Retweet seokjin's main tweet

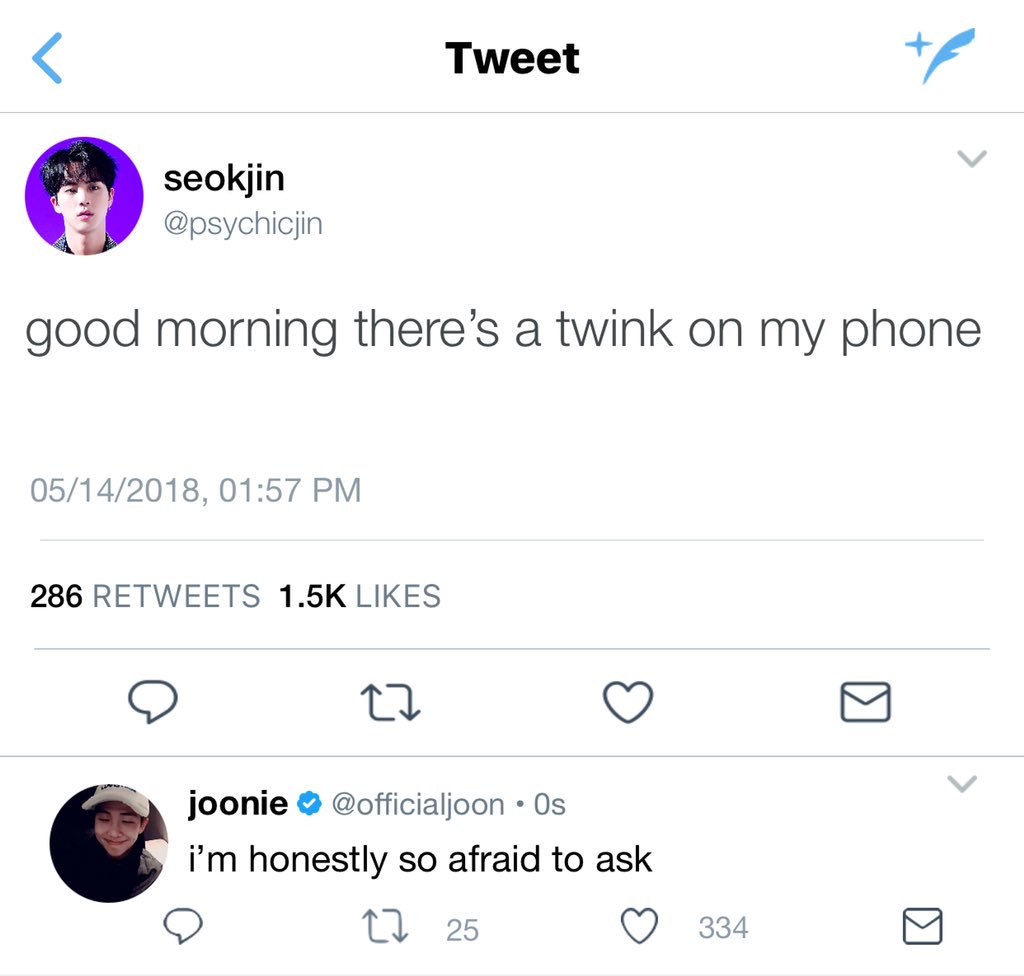[x=390, y=702]
